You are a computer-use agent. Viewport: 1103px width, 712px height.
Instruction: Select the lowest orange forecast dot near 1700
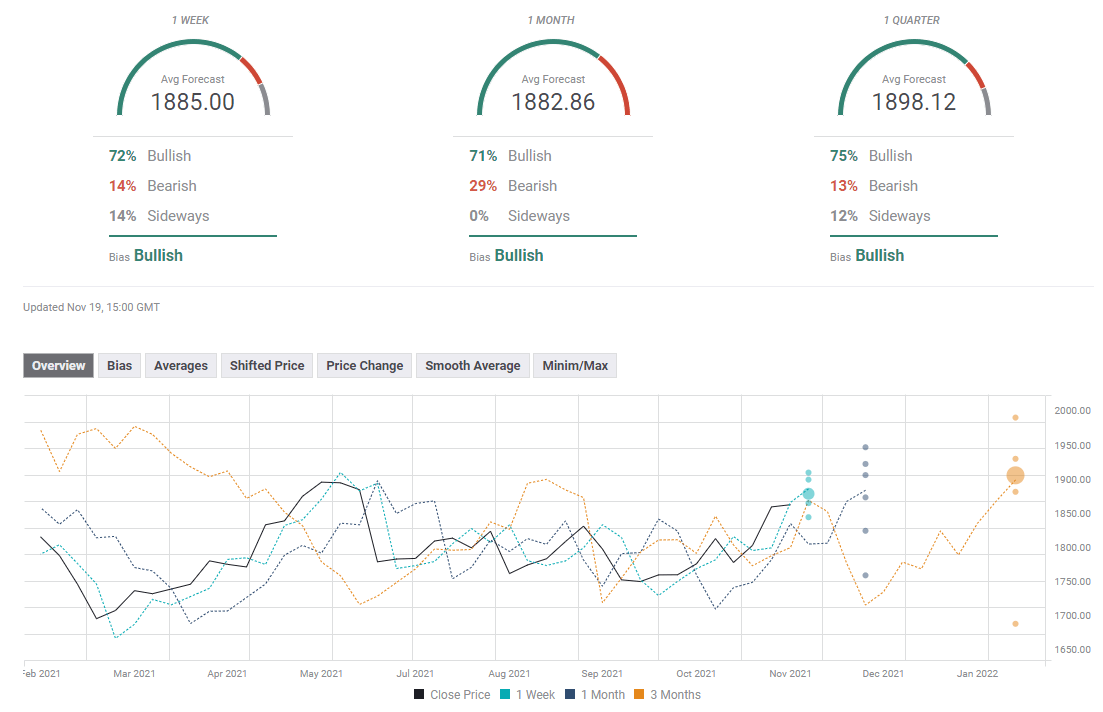coord(1015,624)
